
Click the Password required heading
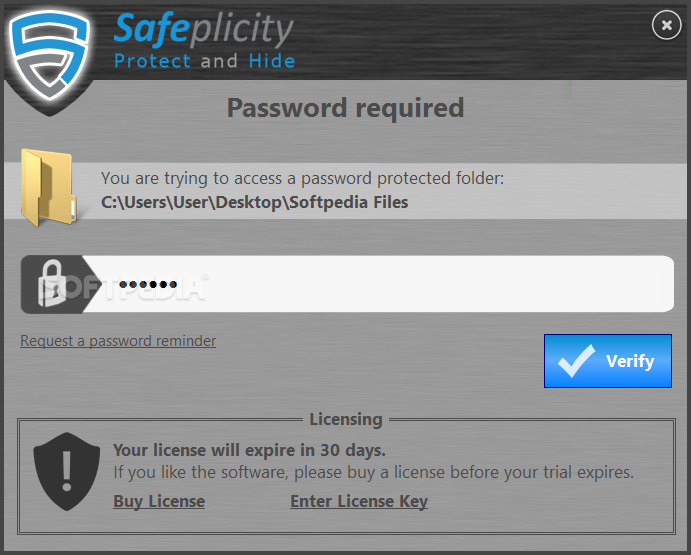[345, 107]
